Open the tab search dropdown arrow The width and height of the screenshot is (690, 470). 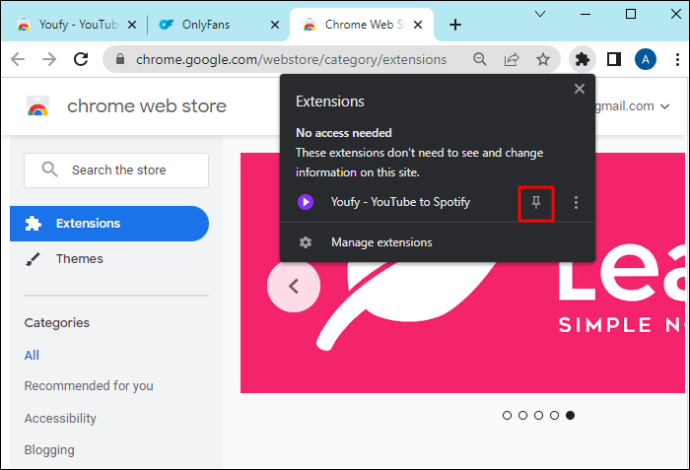click(x=540, y=14)
